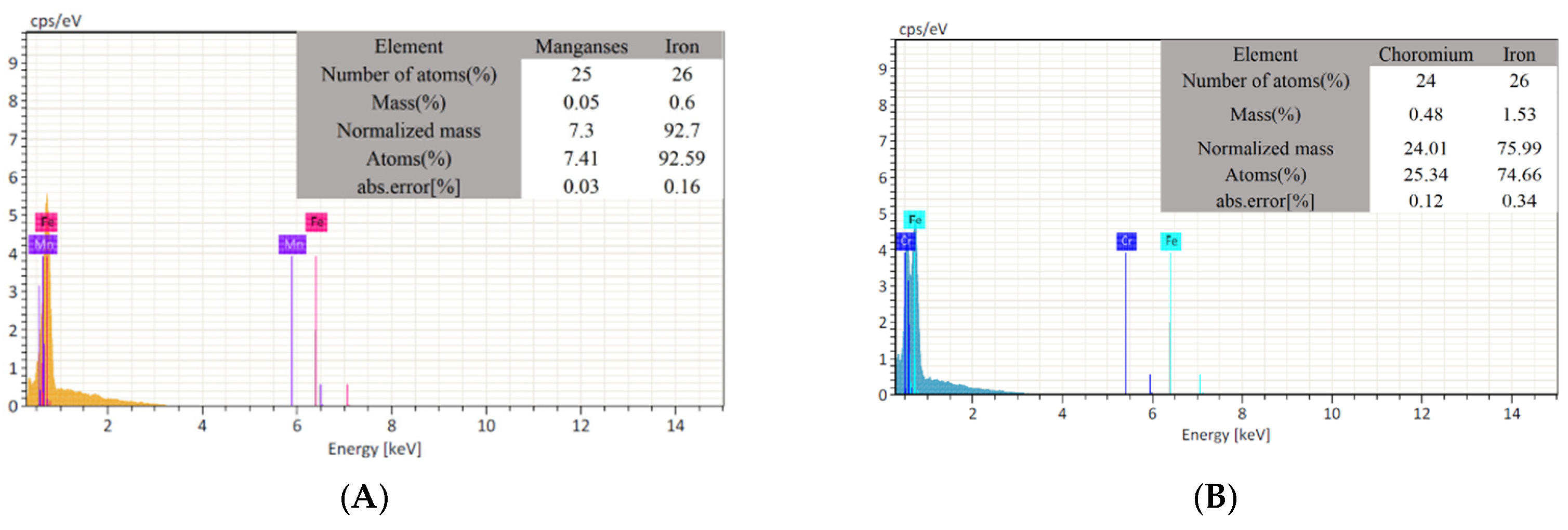Click the pink Fe label on chart A's low-energy peak

pyautogui.click(x=46, y=221)
